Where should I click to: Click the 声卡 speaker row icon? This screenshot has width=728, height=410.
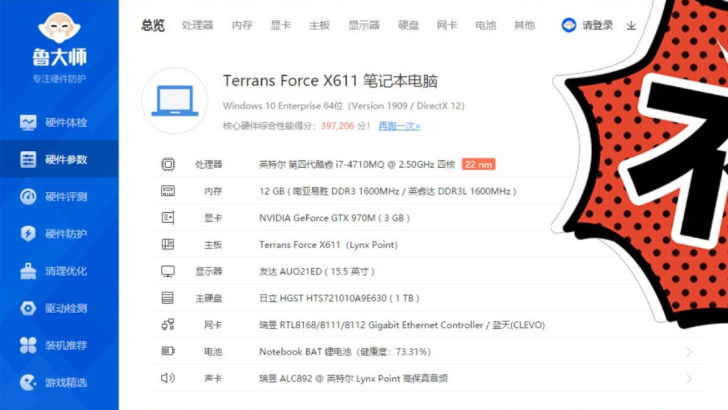click(168, 378)
